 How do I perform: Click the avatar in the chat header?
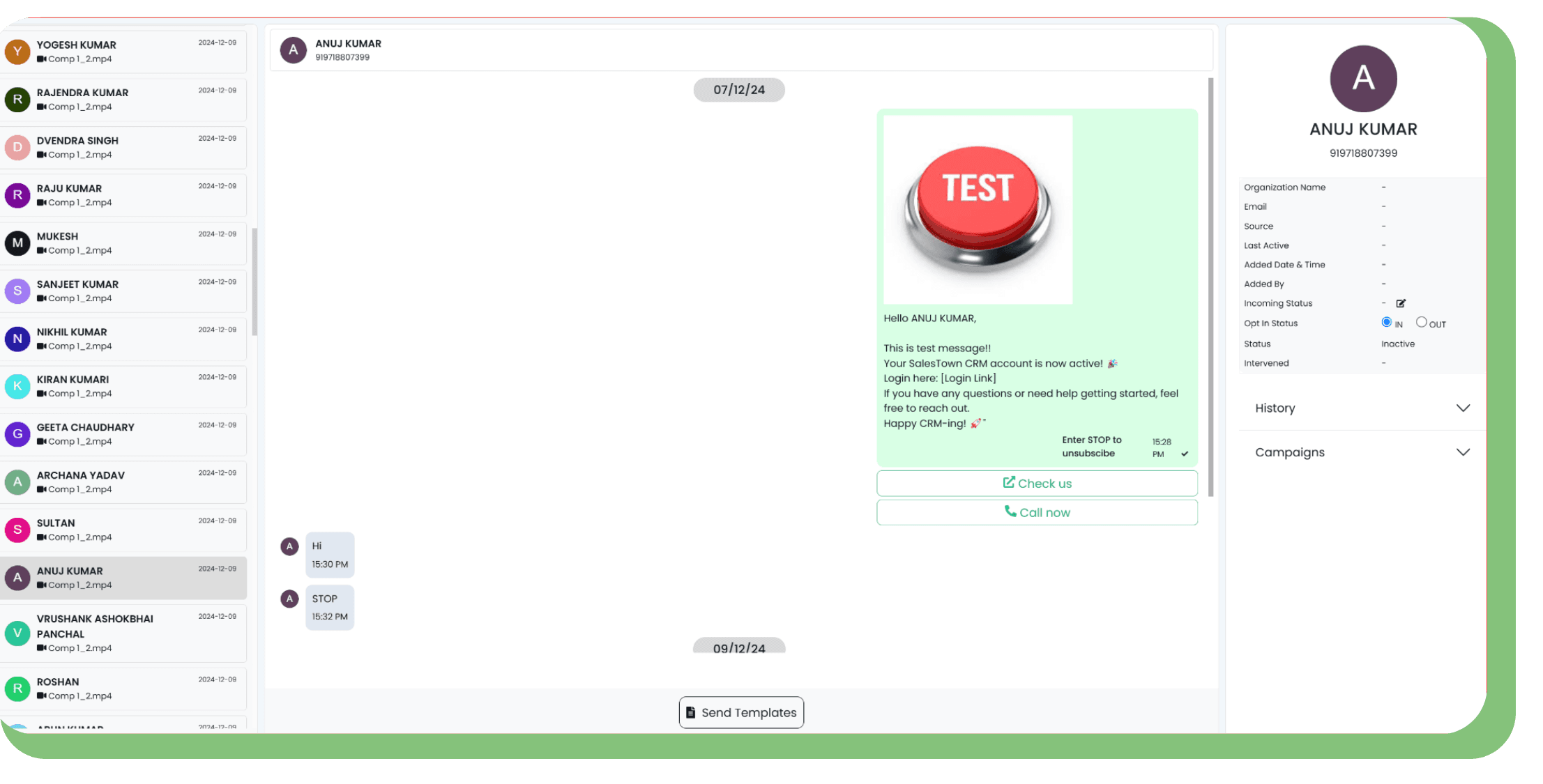click(x=293, y=50)
